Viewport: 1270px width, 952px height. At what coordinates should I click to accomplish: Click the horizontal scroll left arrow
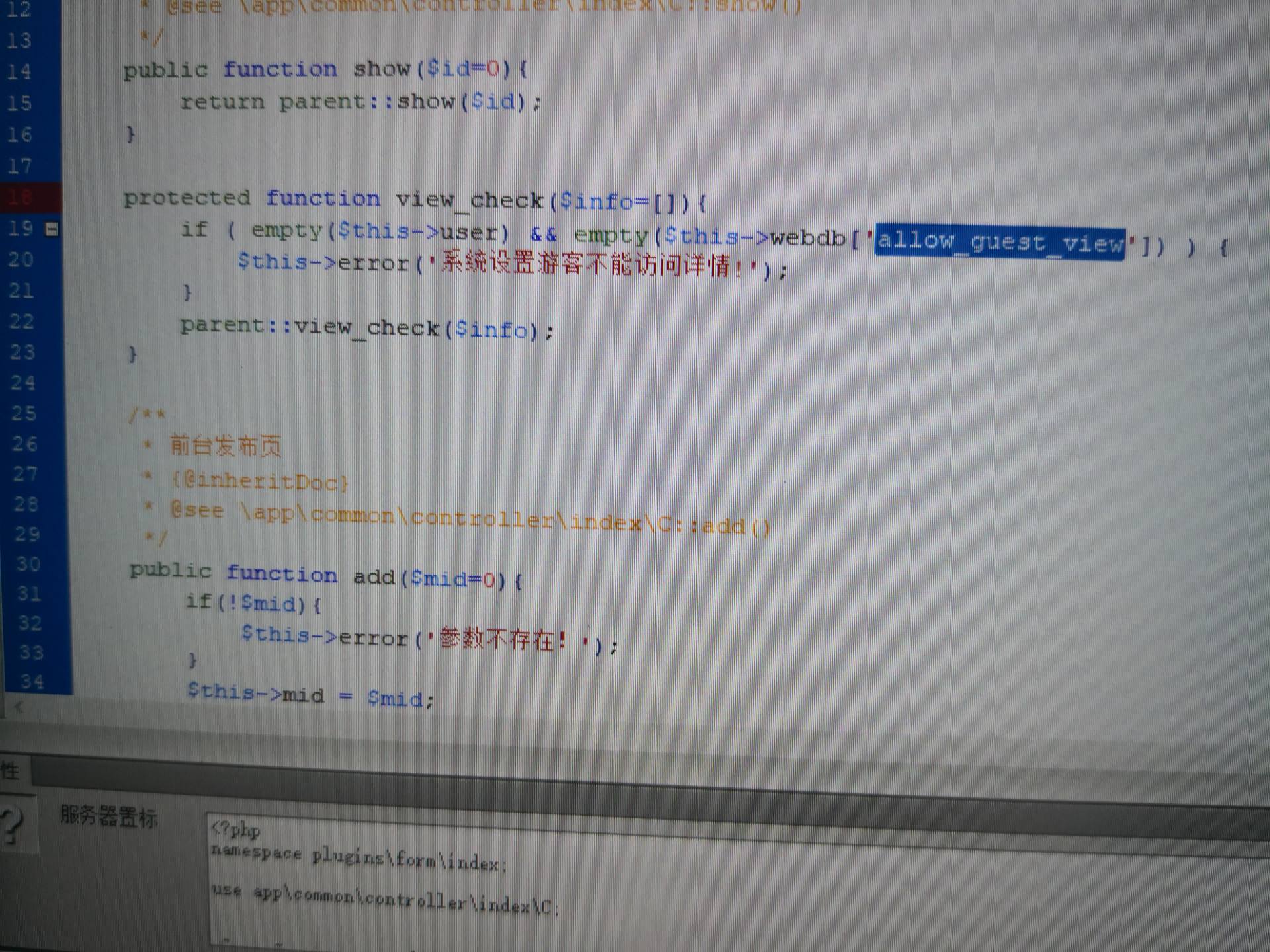coord(19,707)
